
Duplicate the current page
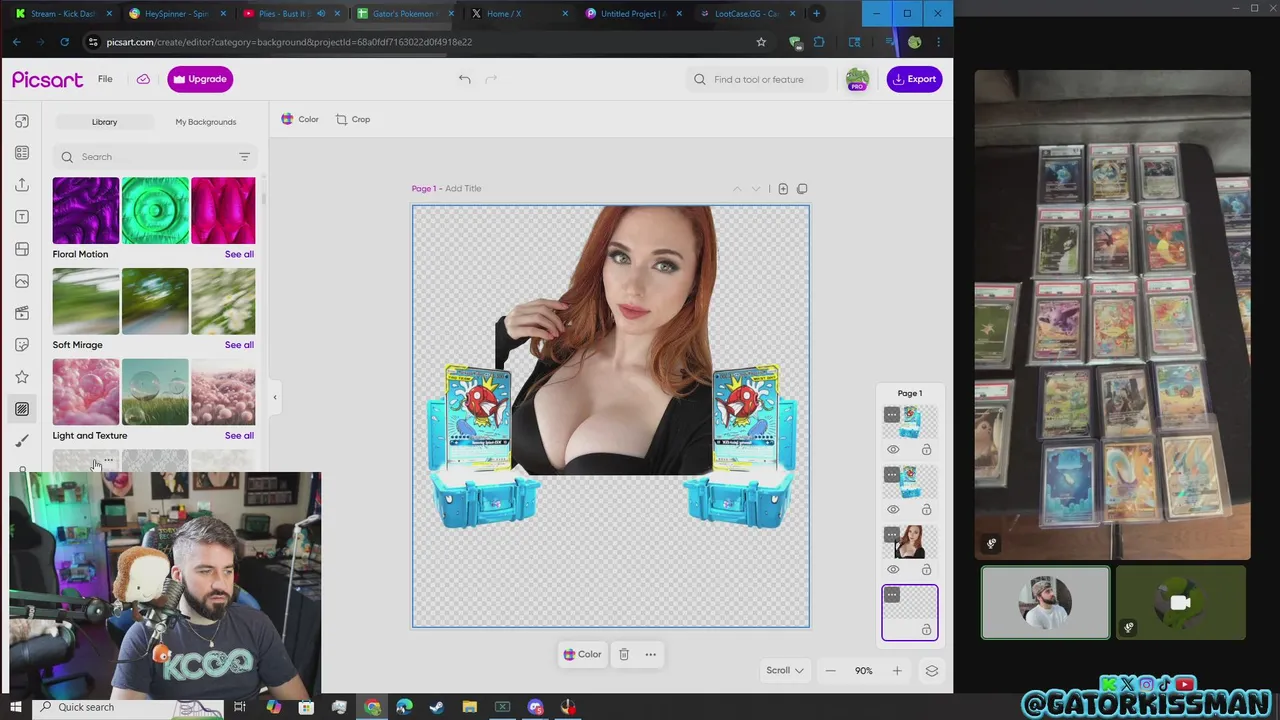[802, 188]
